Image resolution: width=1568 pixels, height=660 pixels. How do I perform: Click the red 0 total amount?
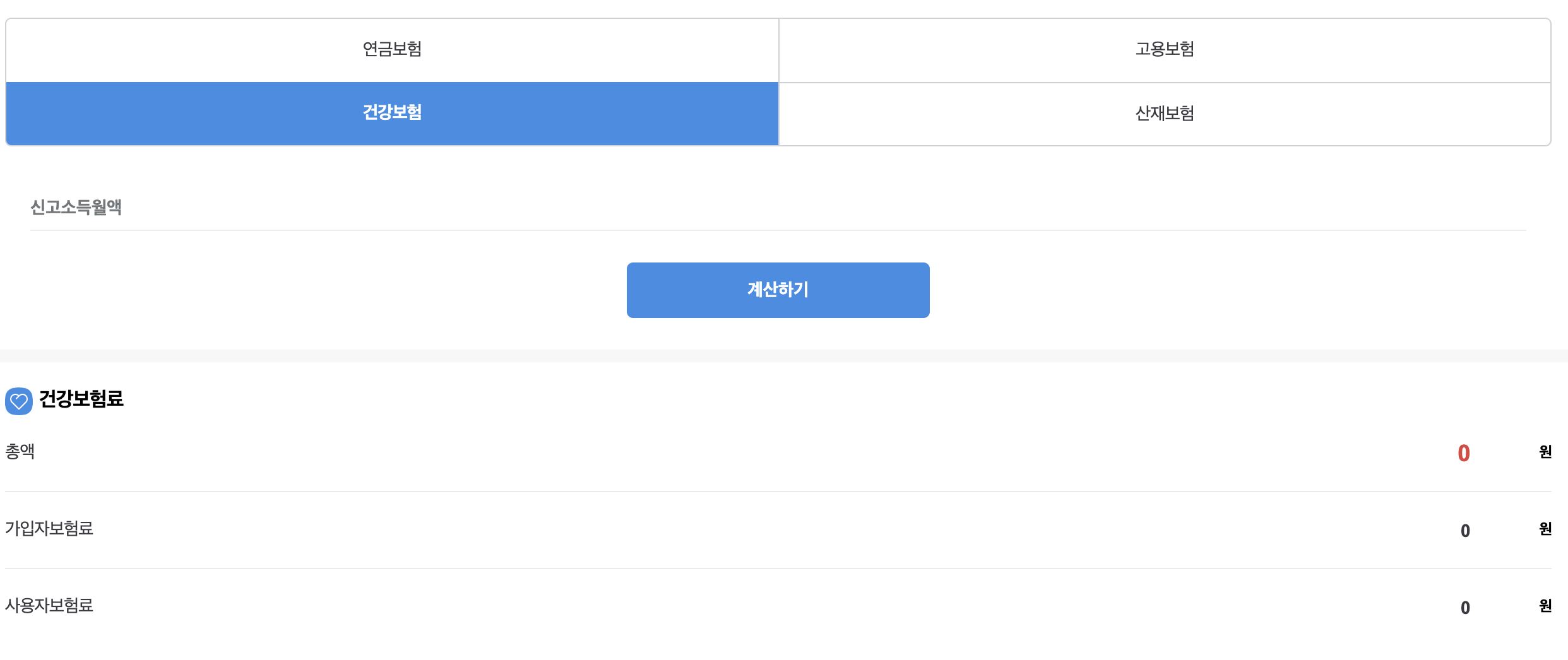click(1464, 452)
